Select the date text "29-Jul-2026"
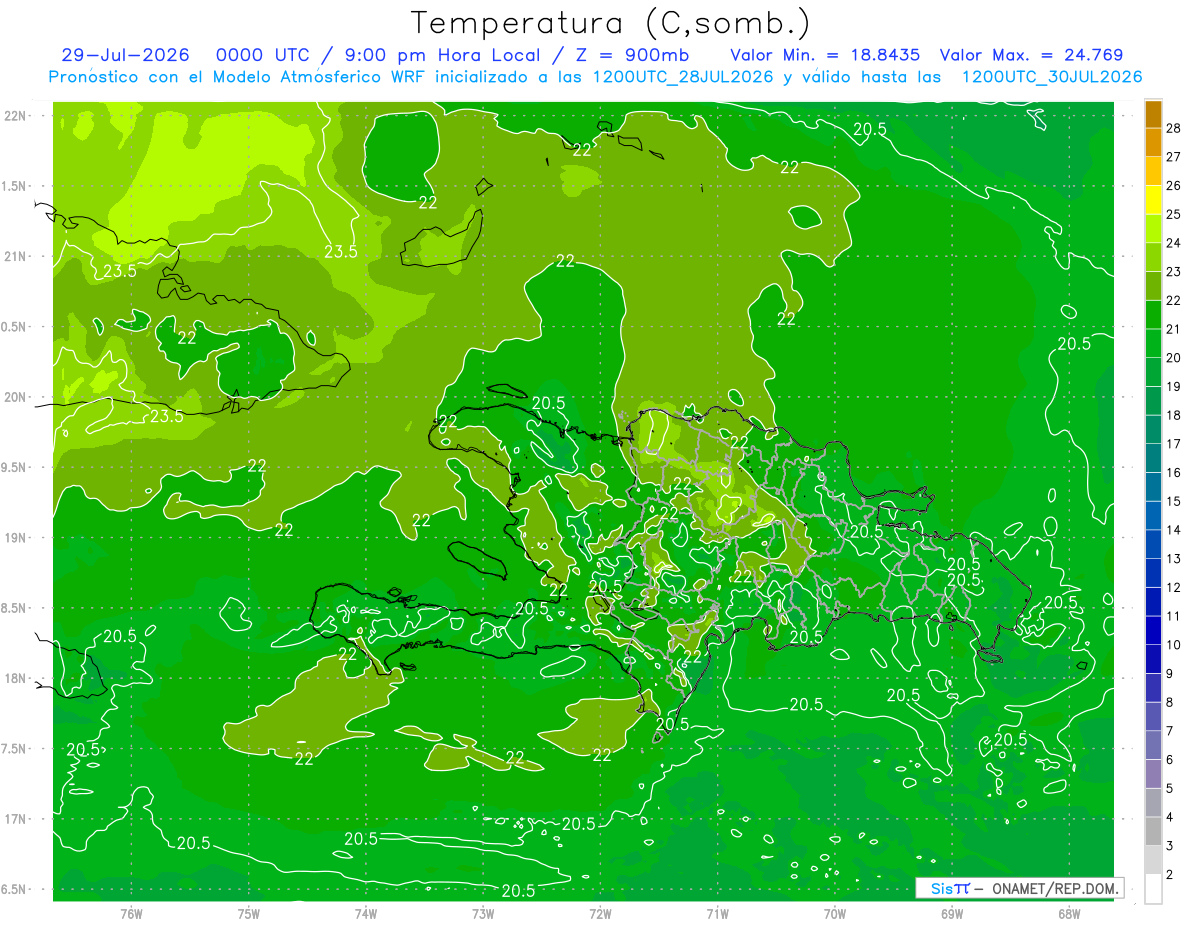 pyautogui.click(x=126, y=55)
